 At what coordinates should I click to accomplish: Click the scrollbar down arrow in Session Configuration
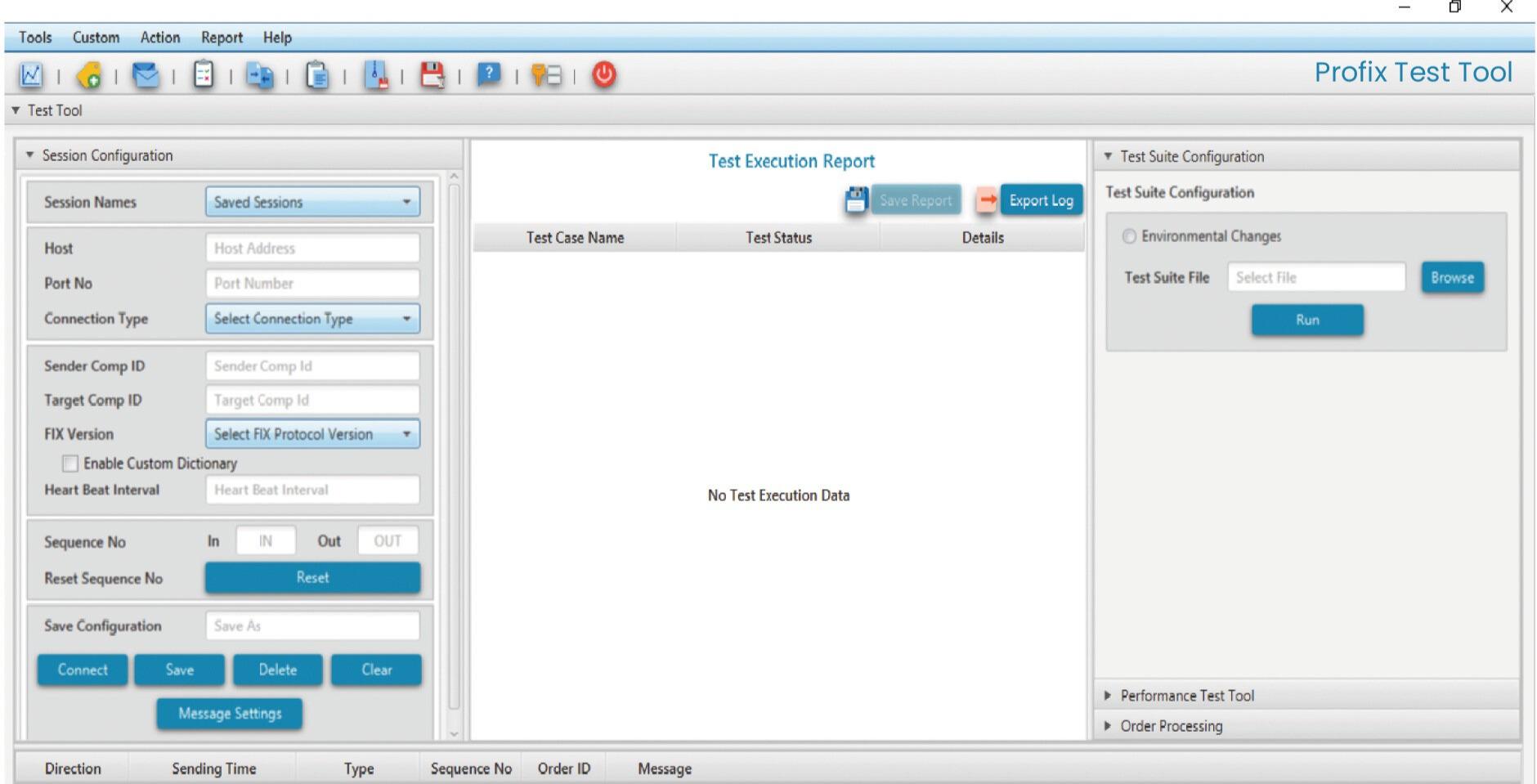point(455,734)
